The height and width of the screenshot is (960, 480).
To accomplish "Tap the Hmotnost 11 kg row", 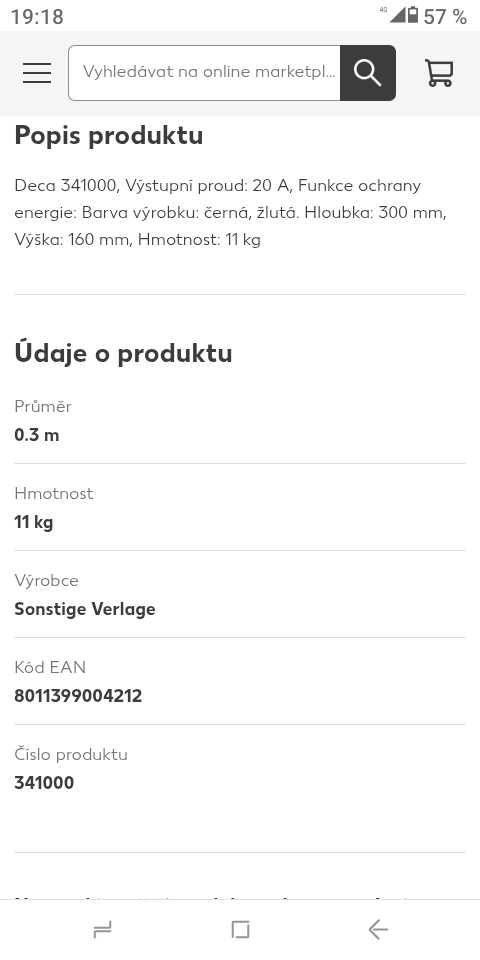I will click(240, 508).
